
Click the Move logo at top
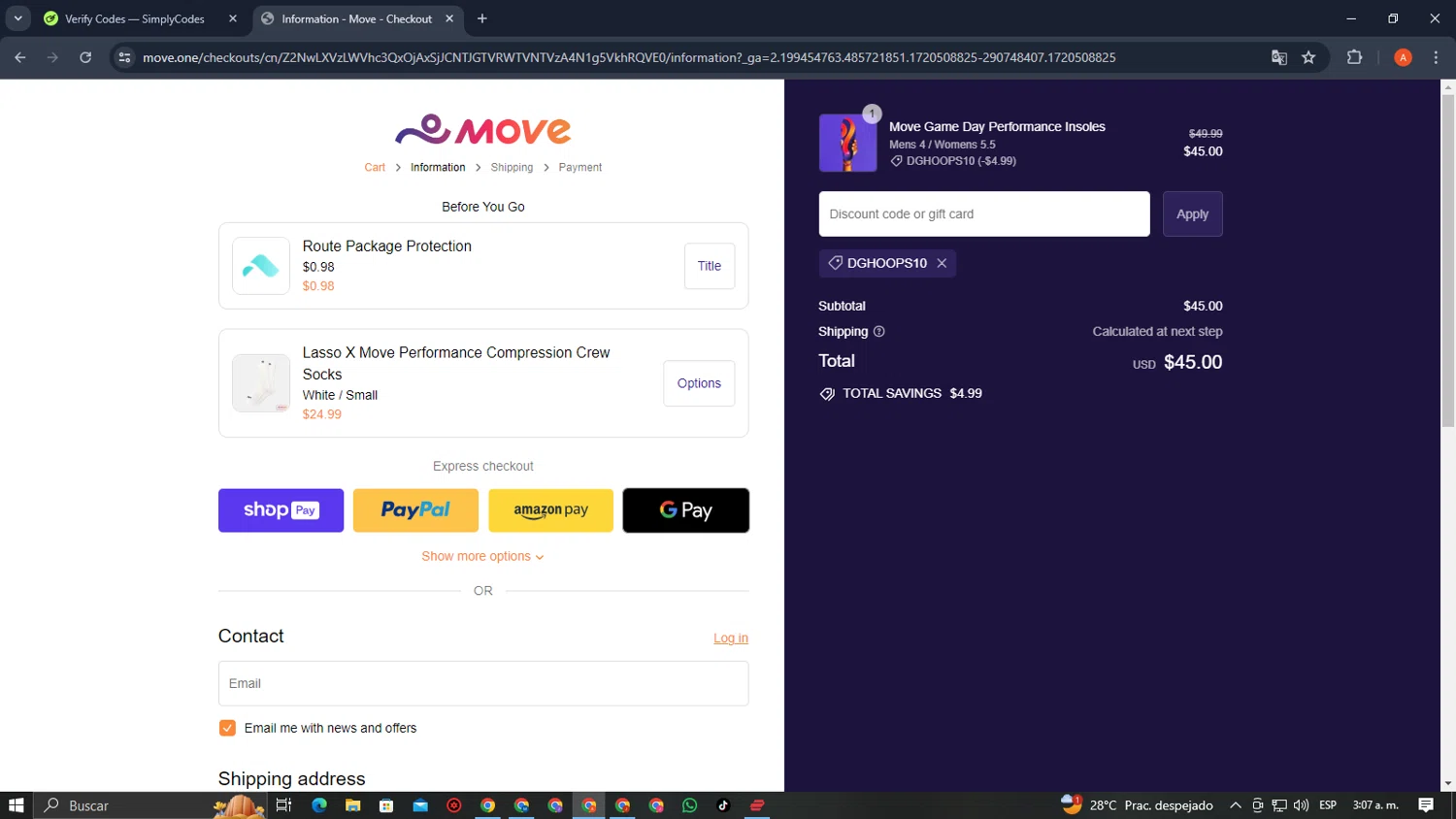[x=483, y=129]
